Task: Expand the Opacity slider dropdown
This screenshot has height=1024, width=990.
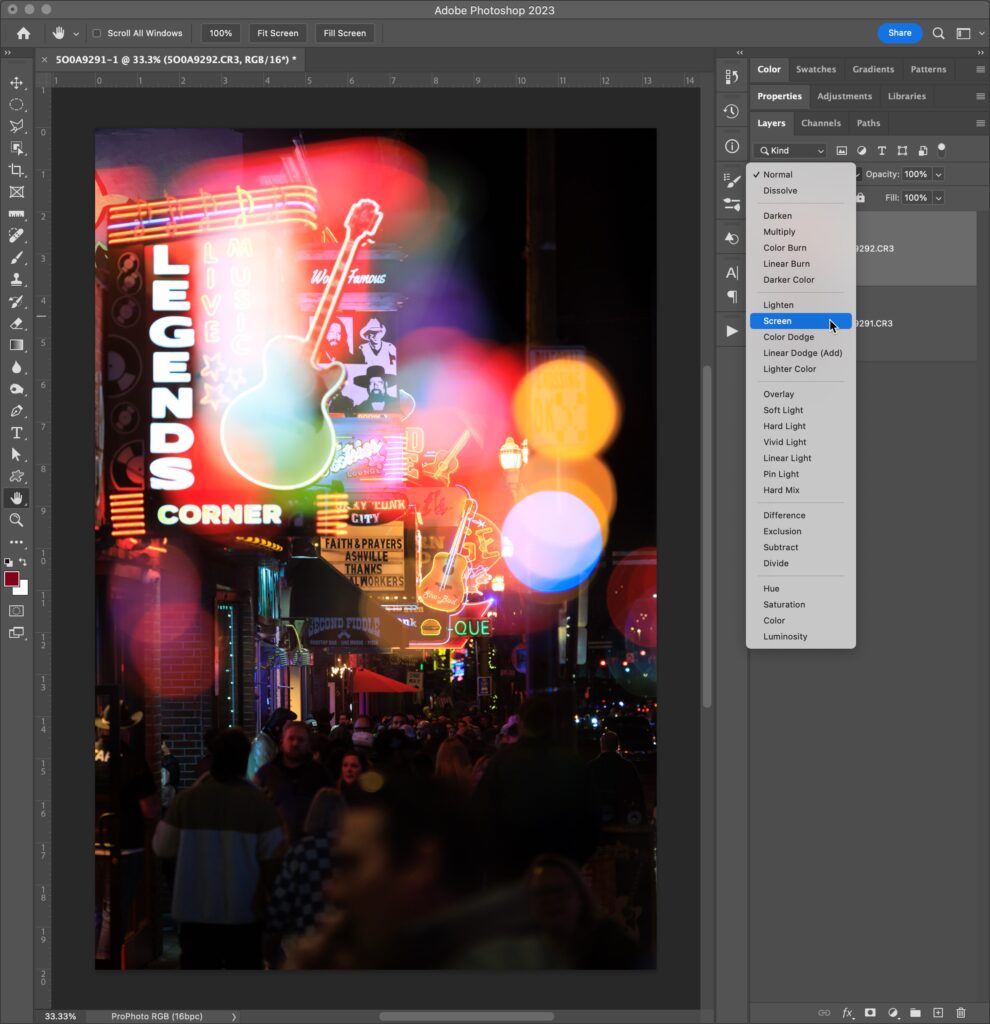Action: pos(938,174)
